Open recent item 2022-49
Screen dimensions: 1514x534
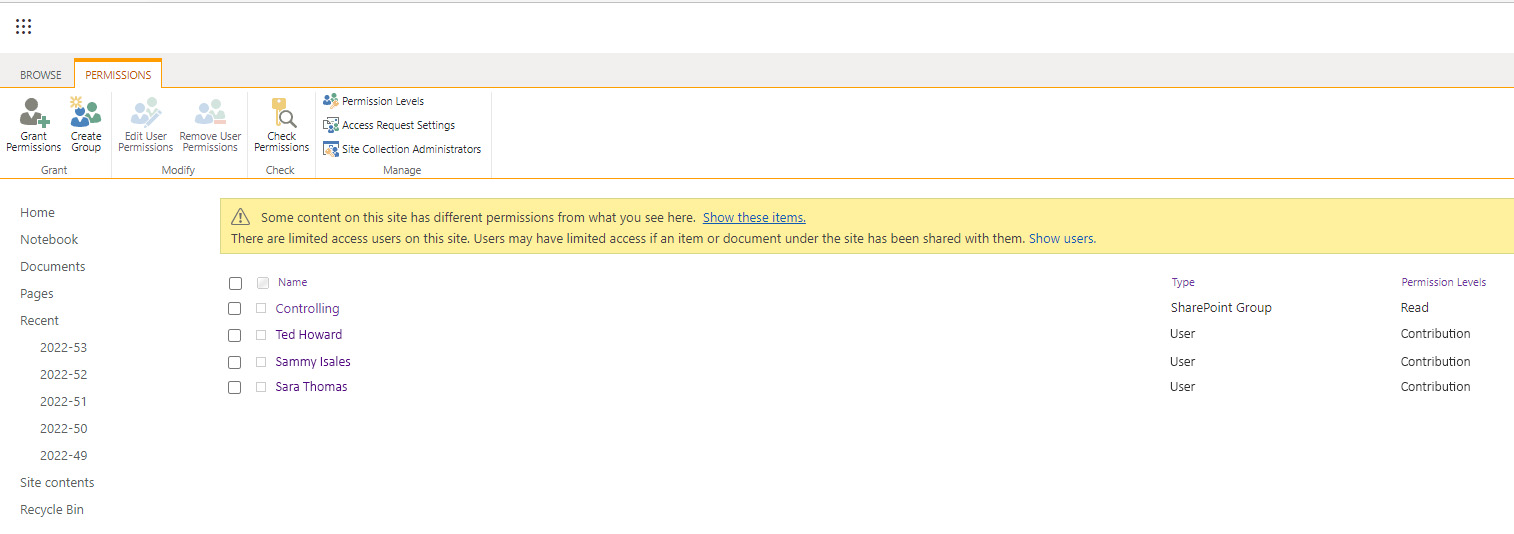click(x=63, y=456)
